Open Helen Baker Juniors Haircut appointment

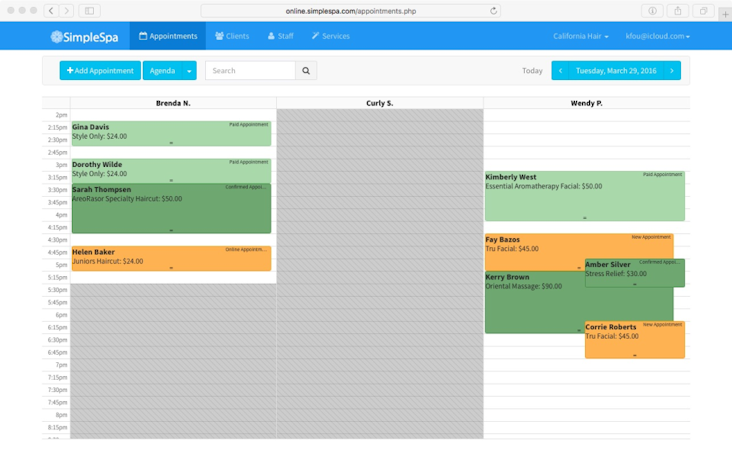click(x=171, y=259)
